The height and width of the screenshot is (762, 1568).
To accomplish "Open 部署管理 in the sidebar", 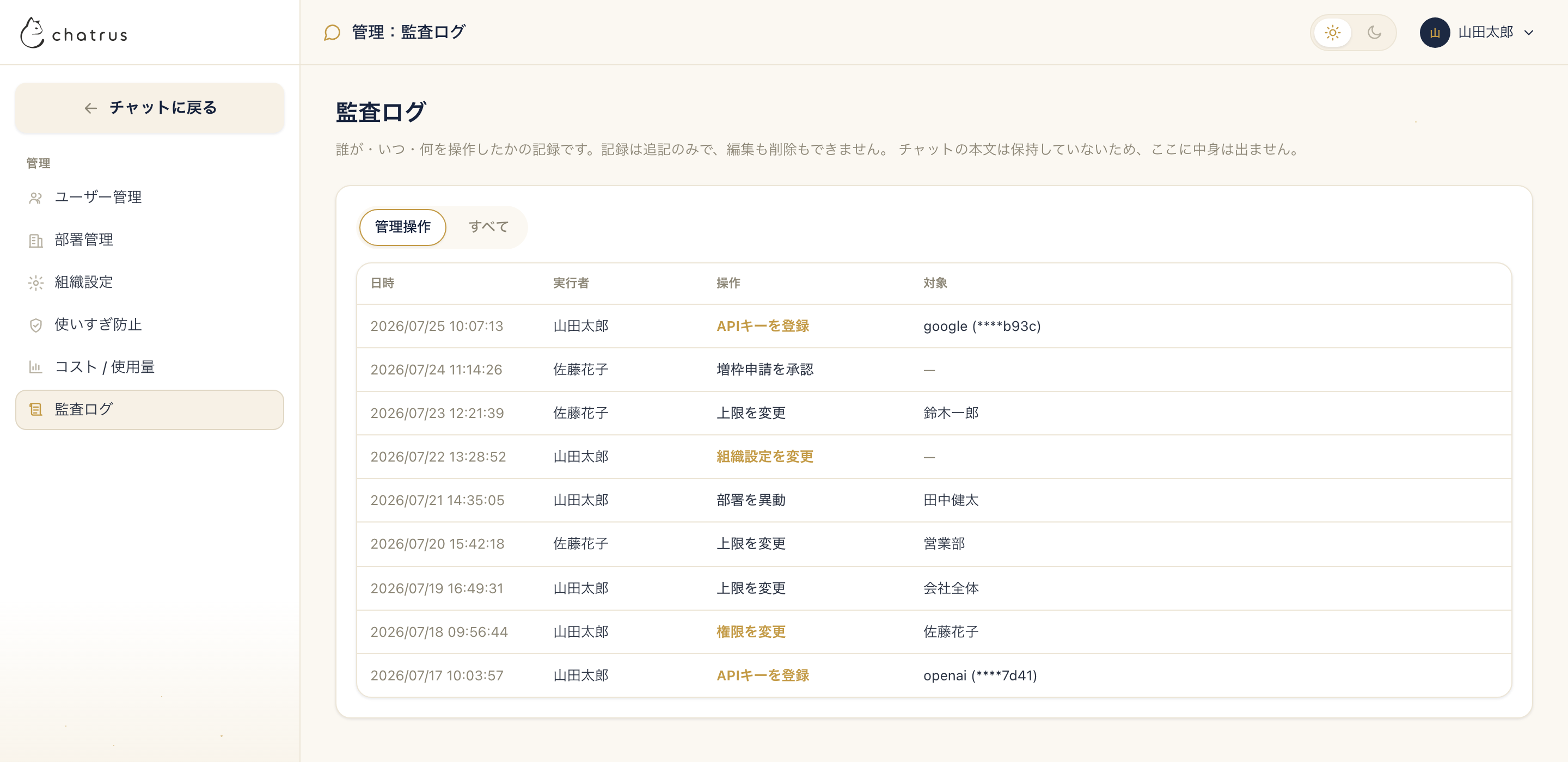I will click(150, 240).
